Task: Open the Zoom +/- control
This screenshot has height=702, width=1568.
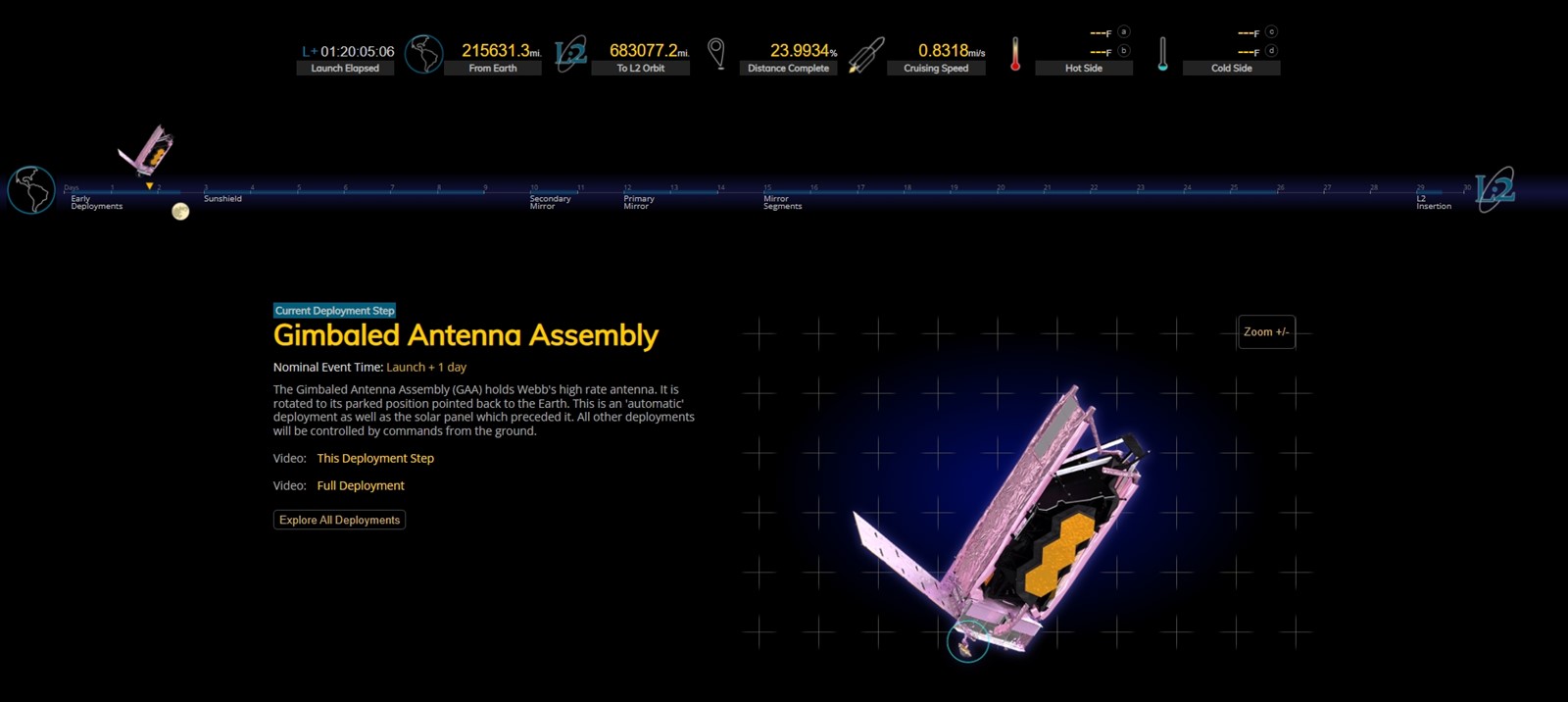Action: tap(1266, 332)
